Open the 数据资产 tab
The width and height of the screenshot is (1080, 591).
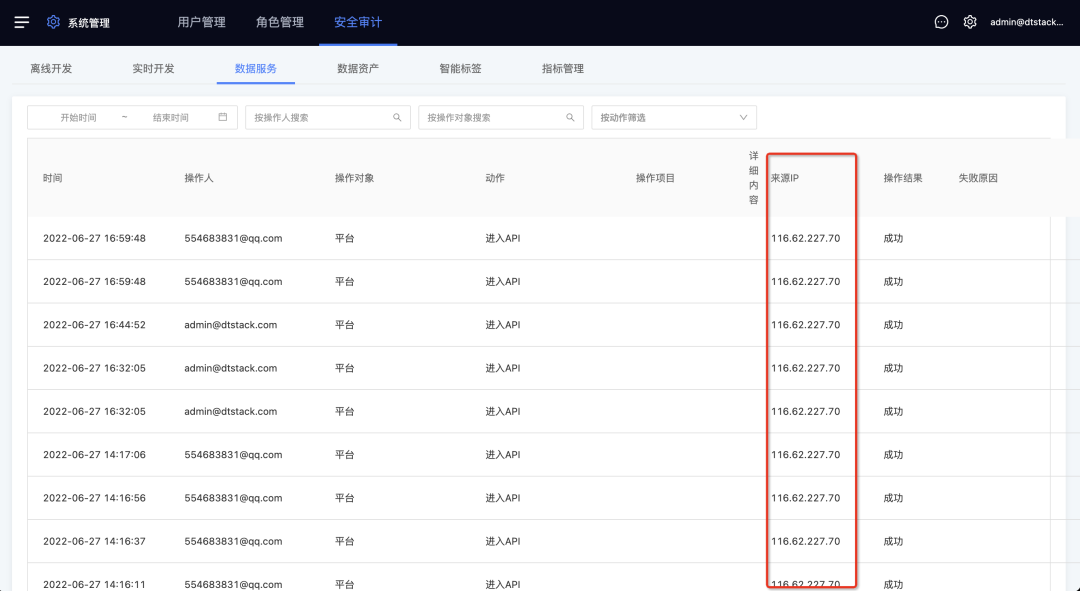pos(358,69)
